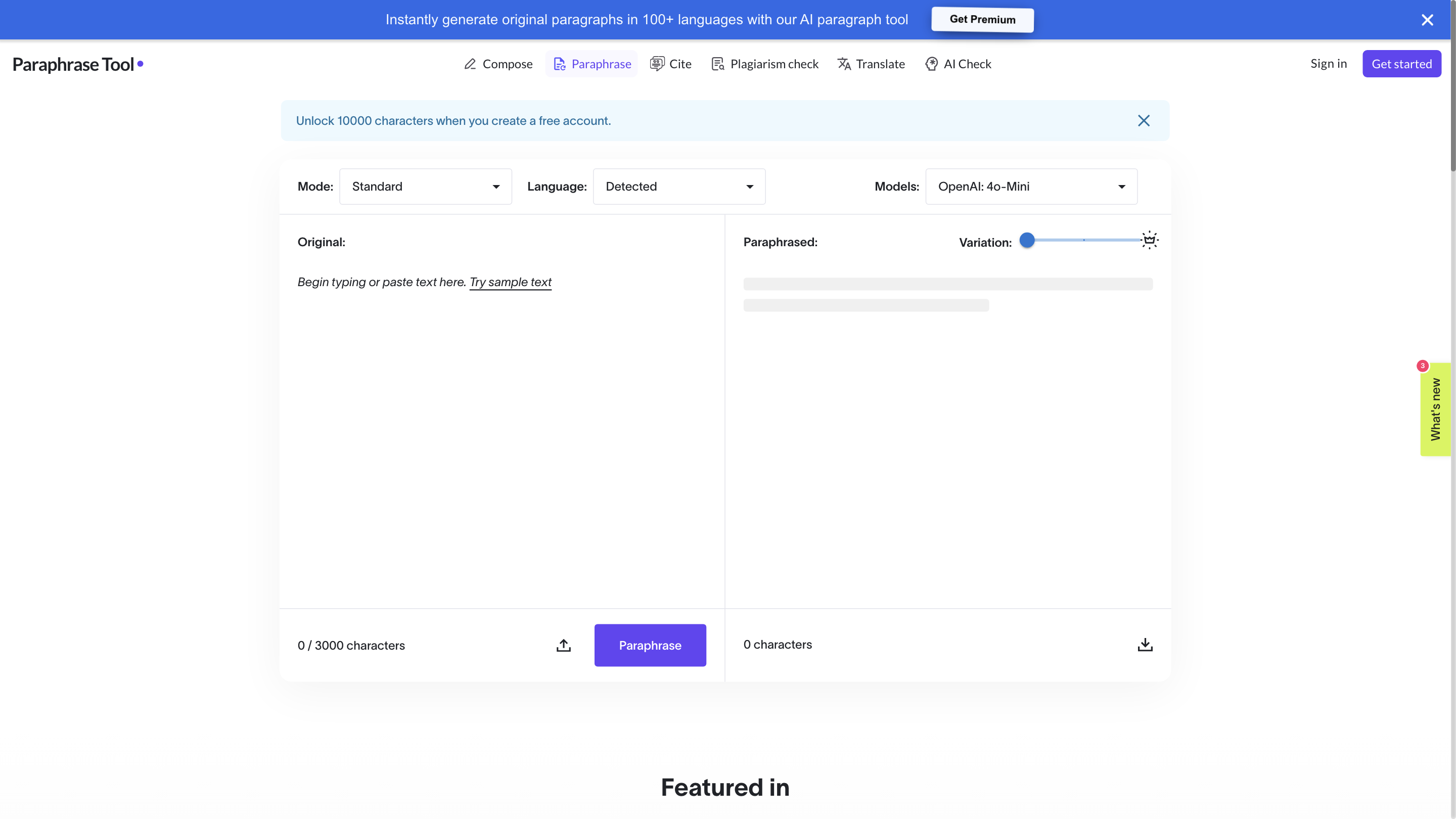The width and height of the screenshot is (1456, 819).
Task: Click the download icon in paraphrased panel
Action: click(1145, 645)
